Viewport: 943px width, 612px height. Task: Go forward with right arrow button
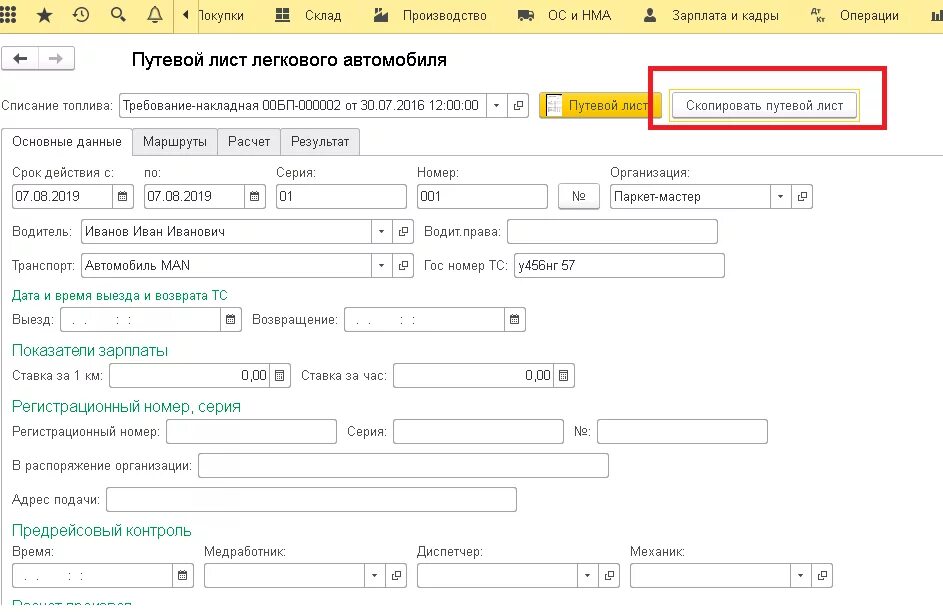(56, 58)
